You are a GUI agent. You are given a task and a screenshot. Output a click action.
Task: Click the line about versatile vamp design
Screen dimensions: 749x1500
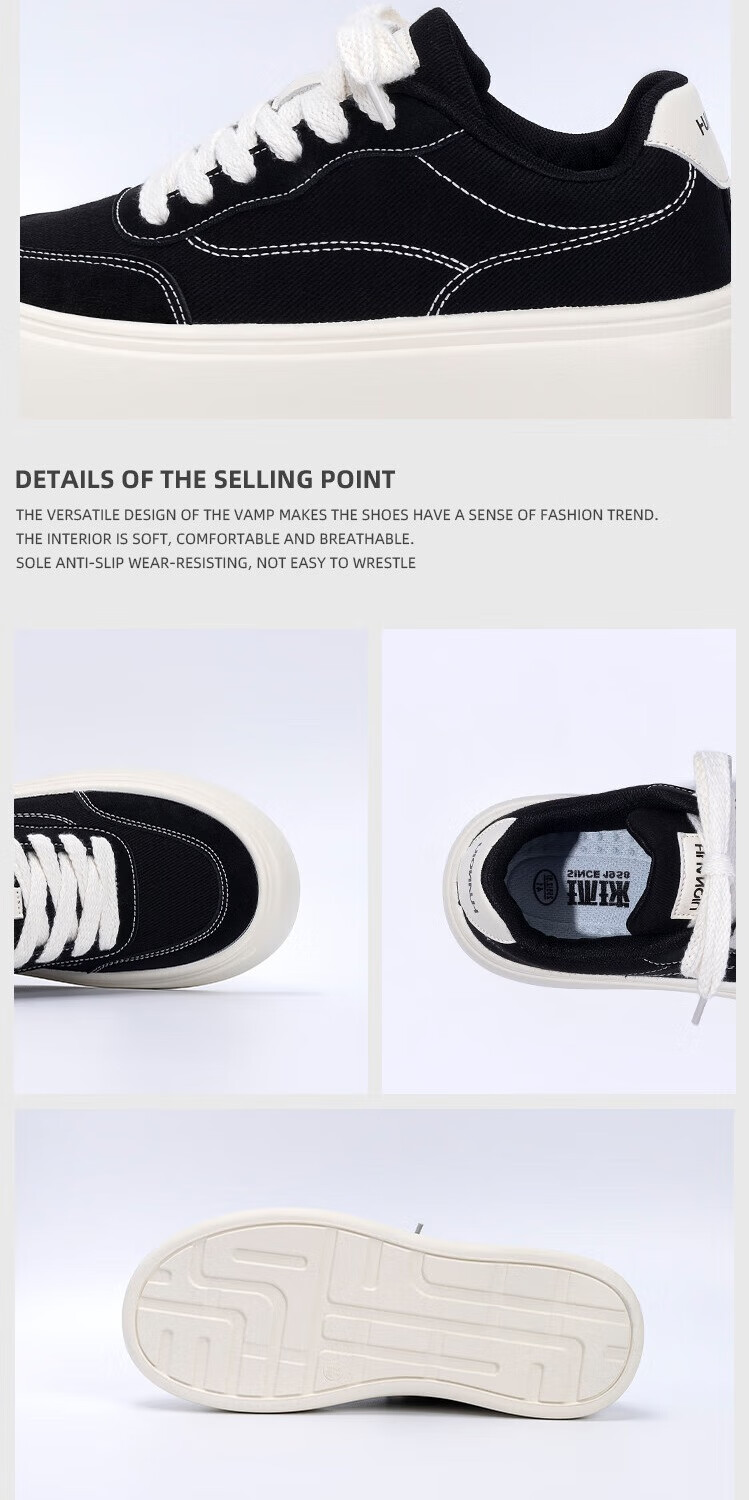pos(337,515)
